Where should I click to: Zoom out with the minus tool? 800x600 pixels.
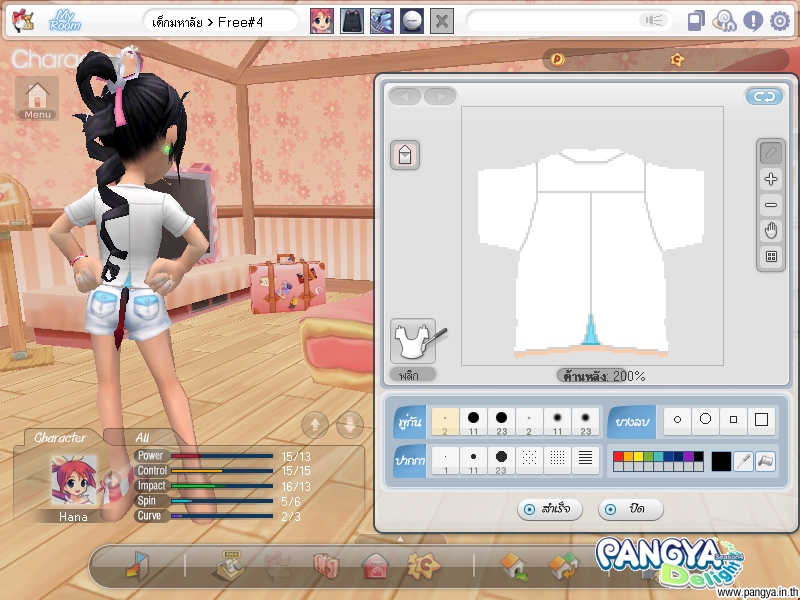[x=771, y=205]
